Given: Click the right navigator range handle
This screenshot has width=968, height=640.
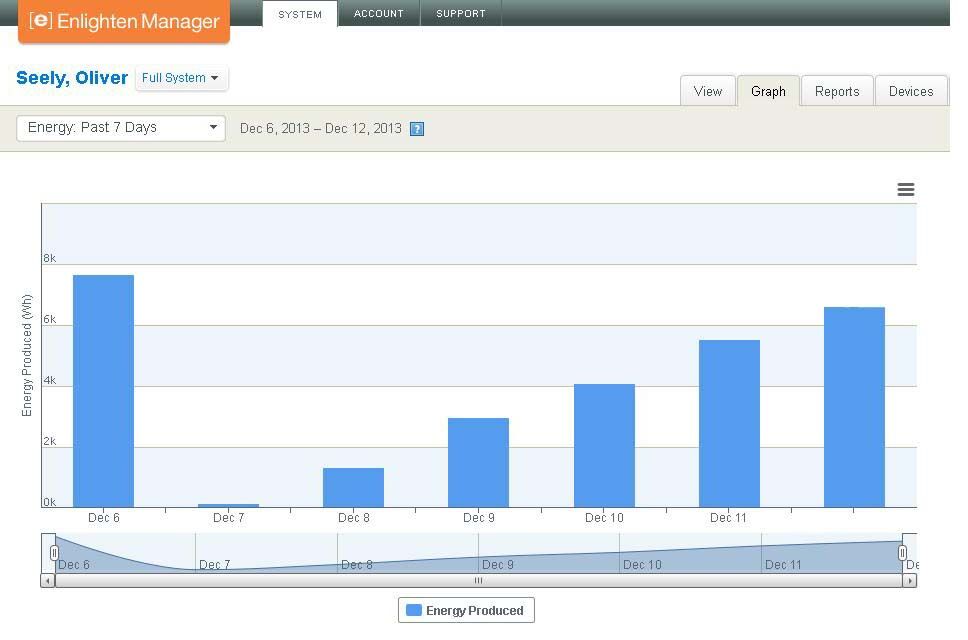Looking at the screenshot, I should (x=902, y=553).
